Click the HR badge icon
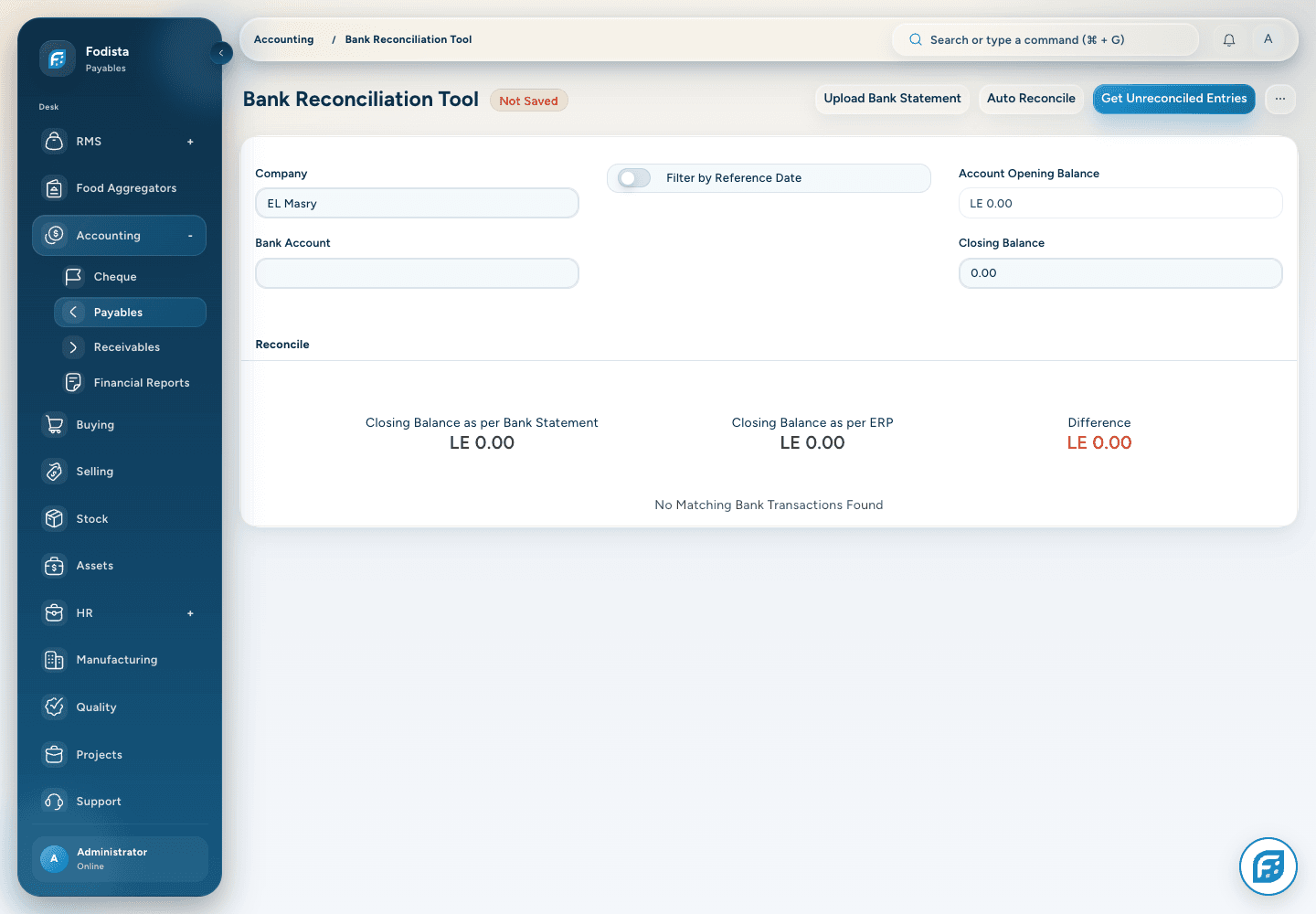Viewport: 1316px width, 914px height. (x=55, y=613)
